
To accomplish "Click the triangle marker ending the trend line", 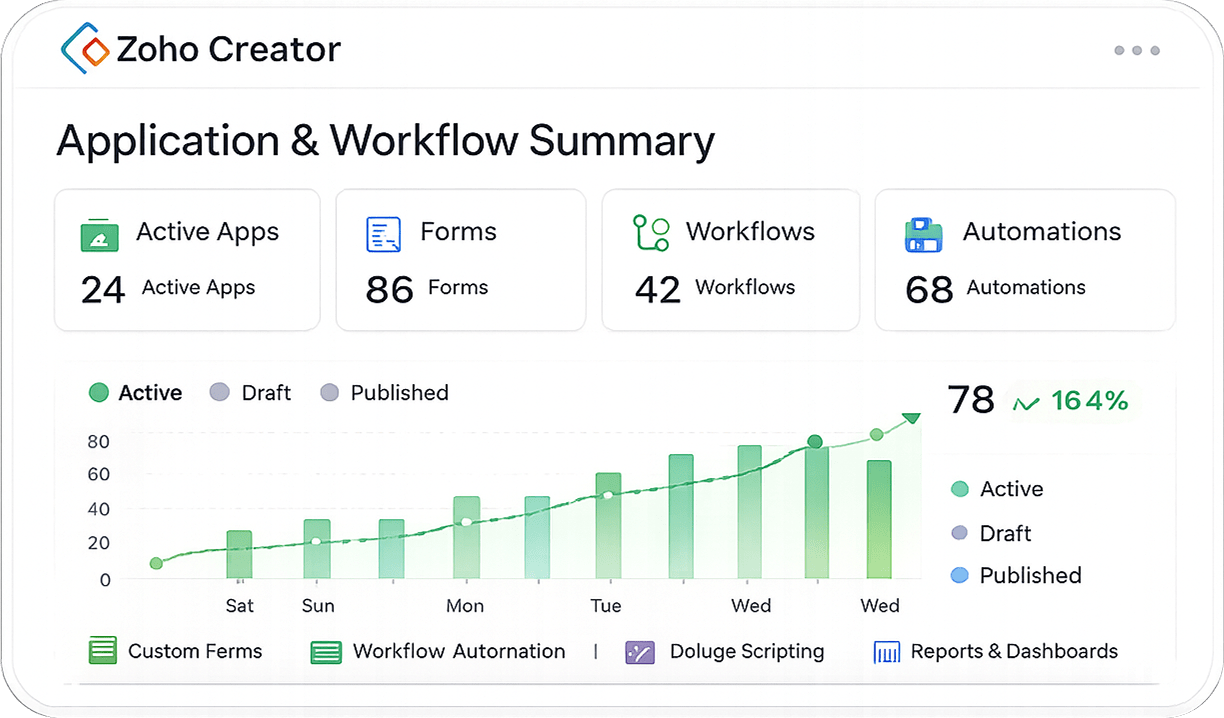I will [x=911, y=418].
